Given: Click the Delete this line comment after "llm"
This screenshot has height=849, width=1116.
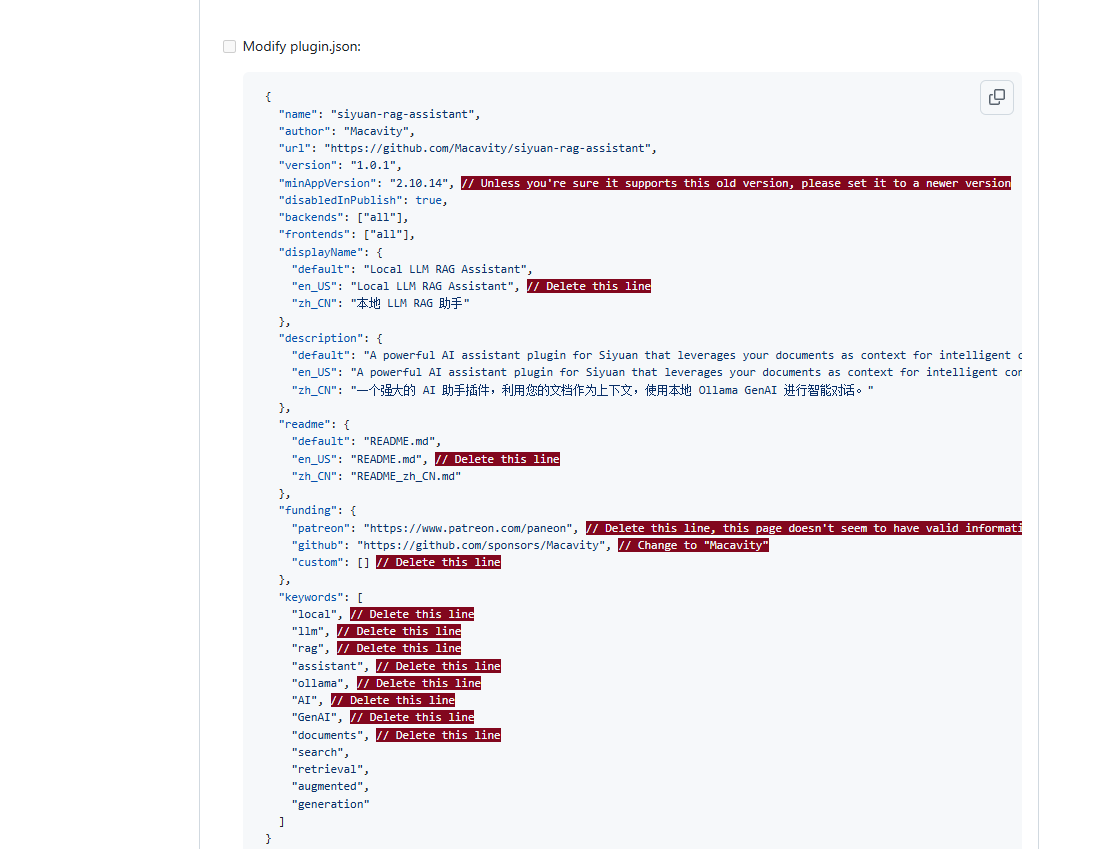Looking at the screenshot, I should click(399, 631).
